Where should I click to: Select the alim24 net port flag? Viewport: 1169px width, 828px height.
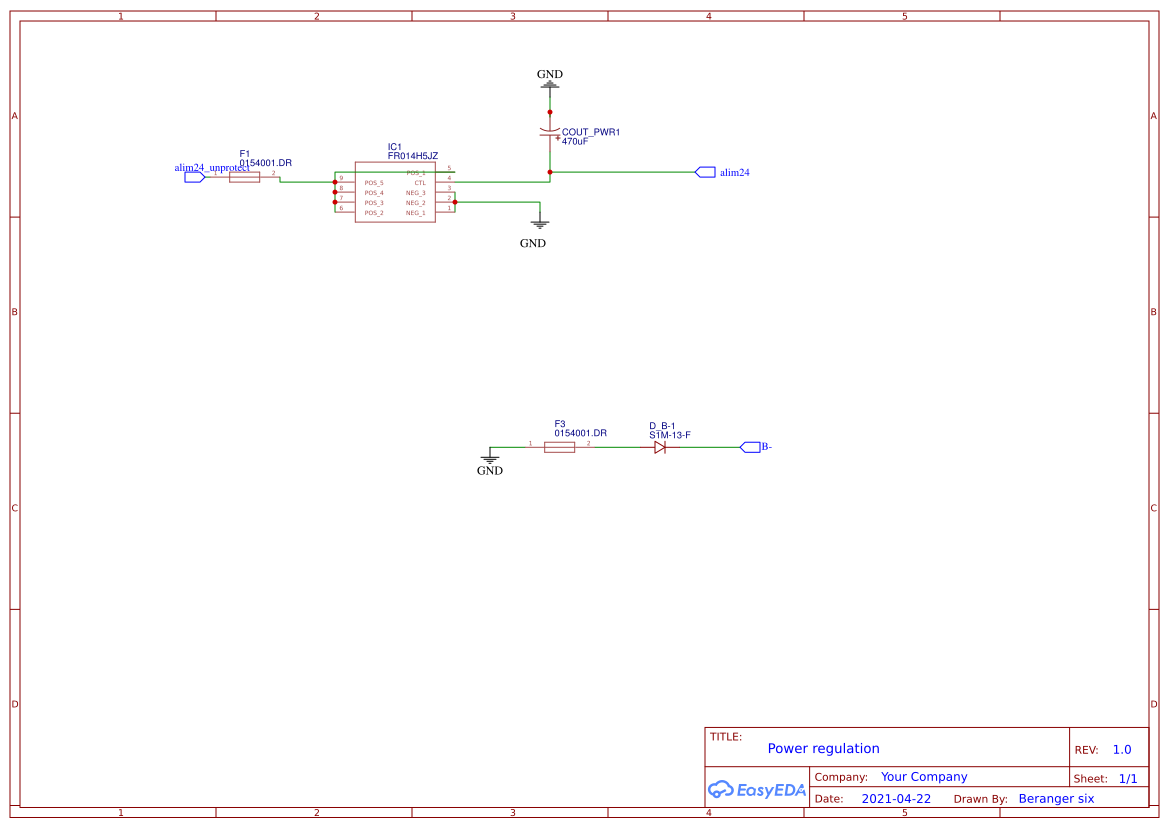click(x=704, y=172)
